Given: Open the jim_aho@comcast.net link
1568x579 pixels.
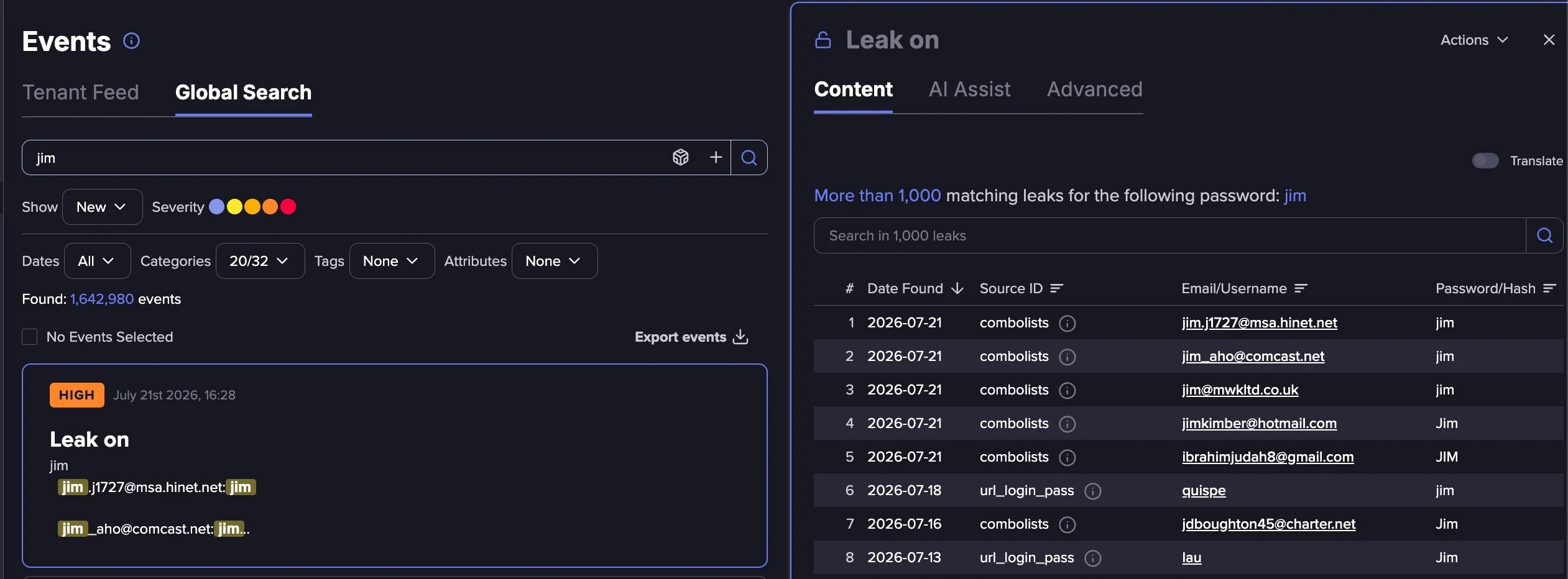Looking at the screenshot, I should tap(1253, 356).
